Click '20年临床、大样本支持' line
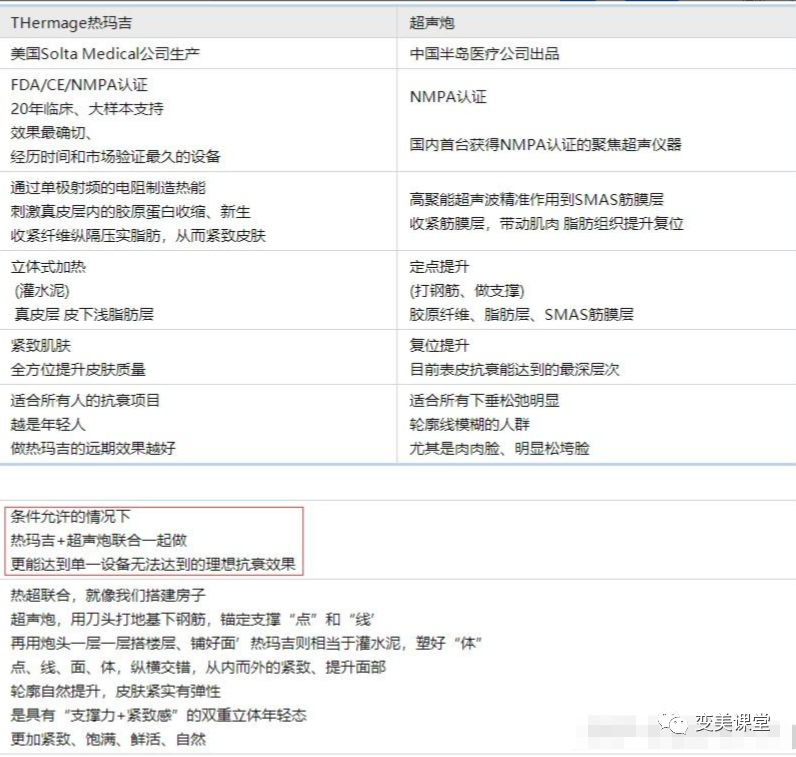 point(87,109)
